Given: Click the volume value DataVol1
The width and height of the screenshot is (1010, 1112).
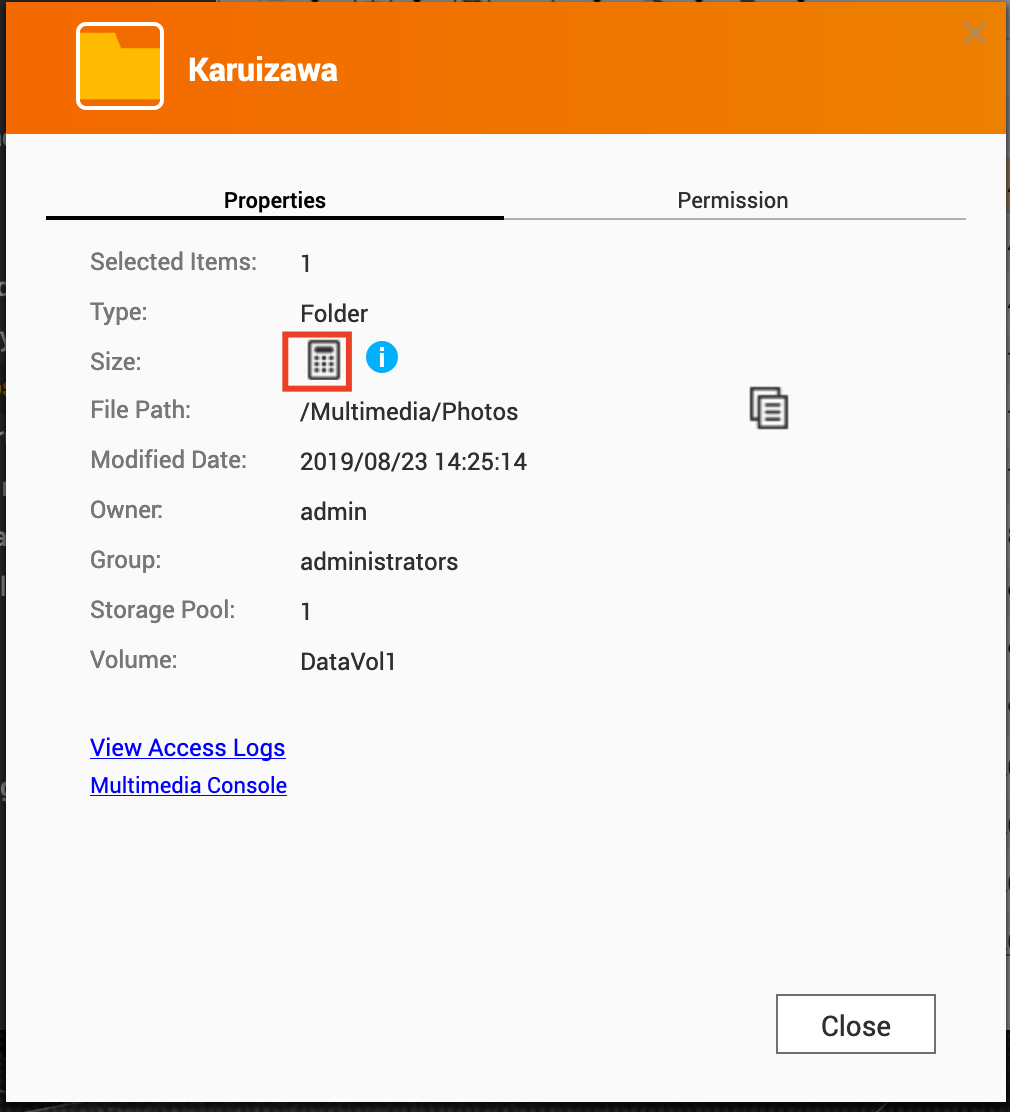Looking at the screenshot, I should point(348,662).
